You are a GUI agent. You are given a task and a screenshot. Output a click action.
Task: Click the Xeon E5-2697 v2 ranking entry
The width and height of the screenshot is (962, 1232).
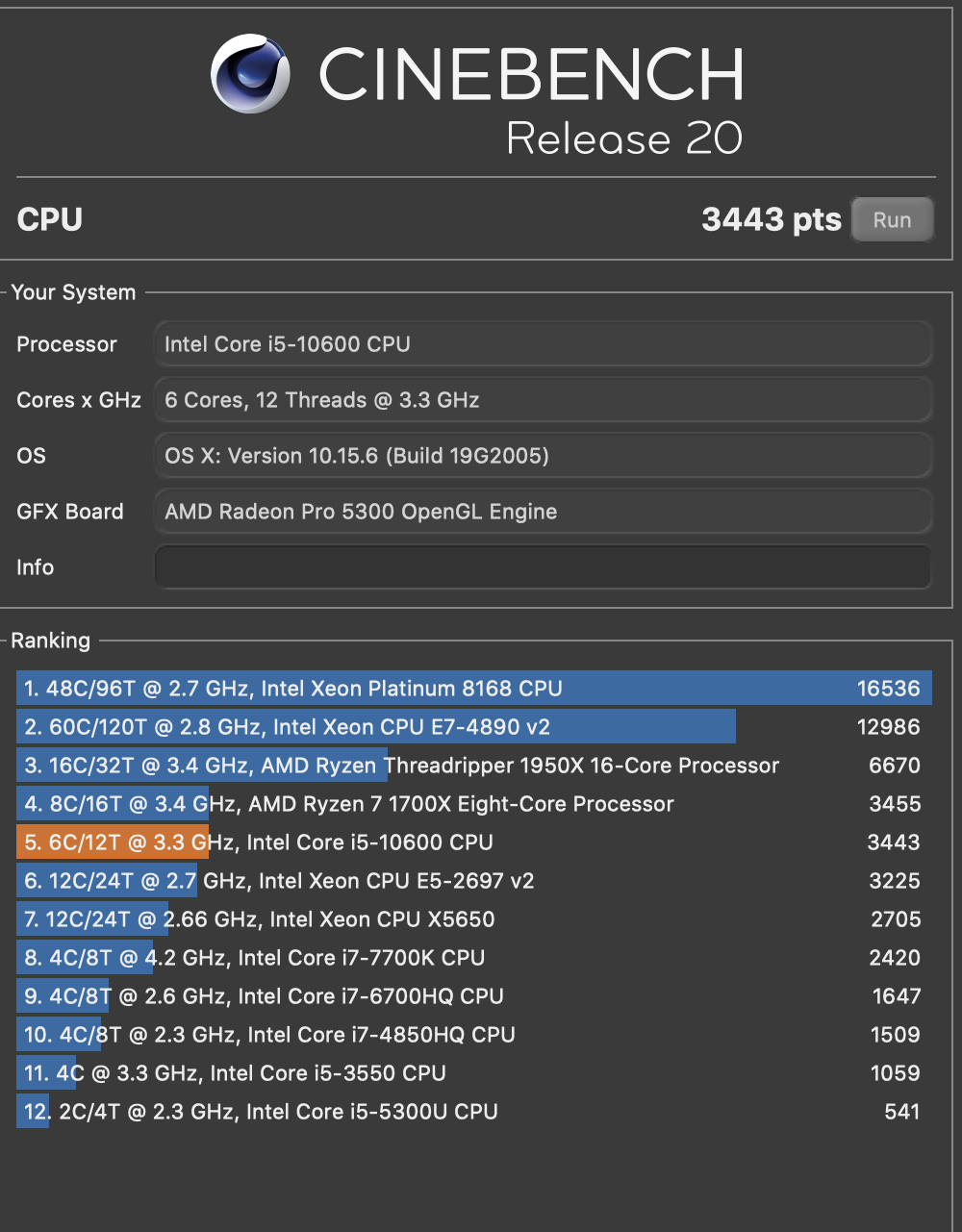473,881
